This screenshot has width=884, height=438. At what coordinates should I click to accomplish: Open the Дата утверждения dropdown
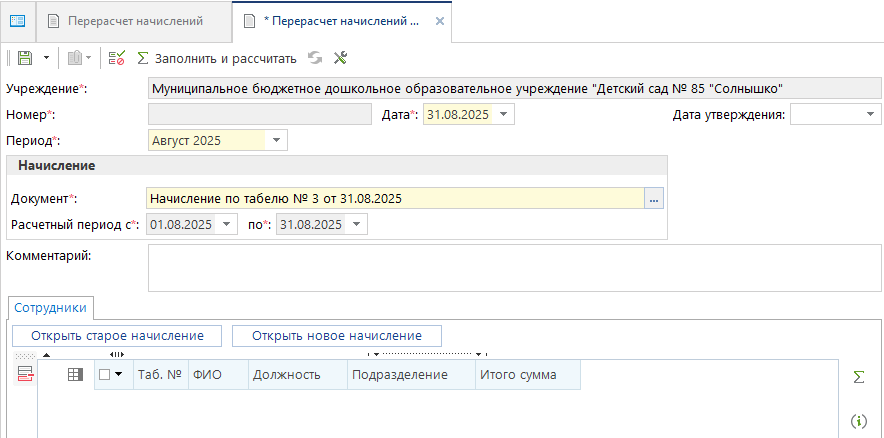pyautogui.click(x=870, y=114)
